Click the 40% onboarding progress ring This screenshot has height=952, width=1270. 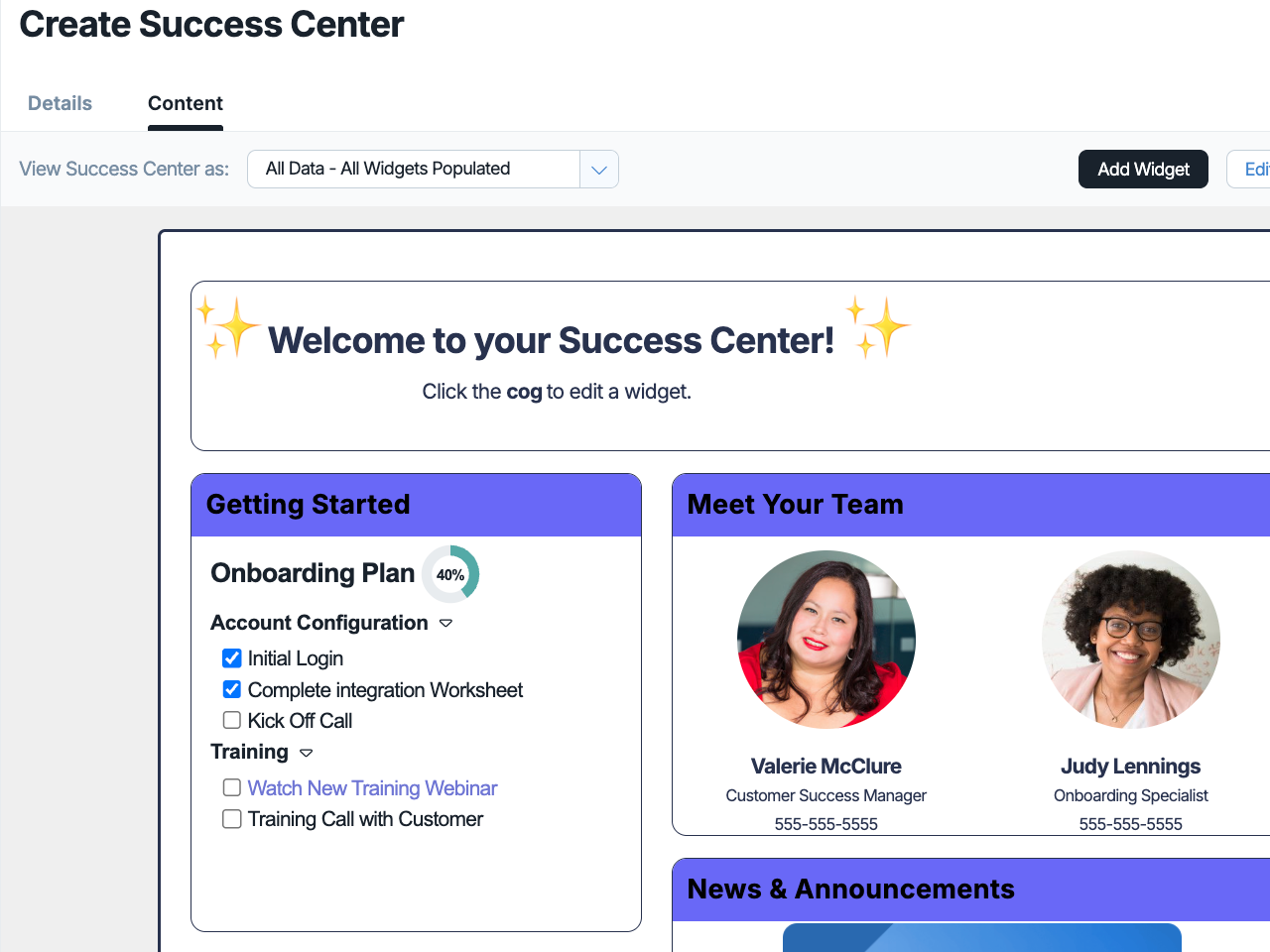click(x=450, y=574)
